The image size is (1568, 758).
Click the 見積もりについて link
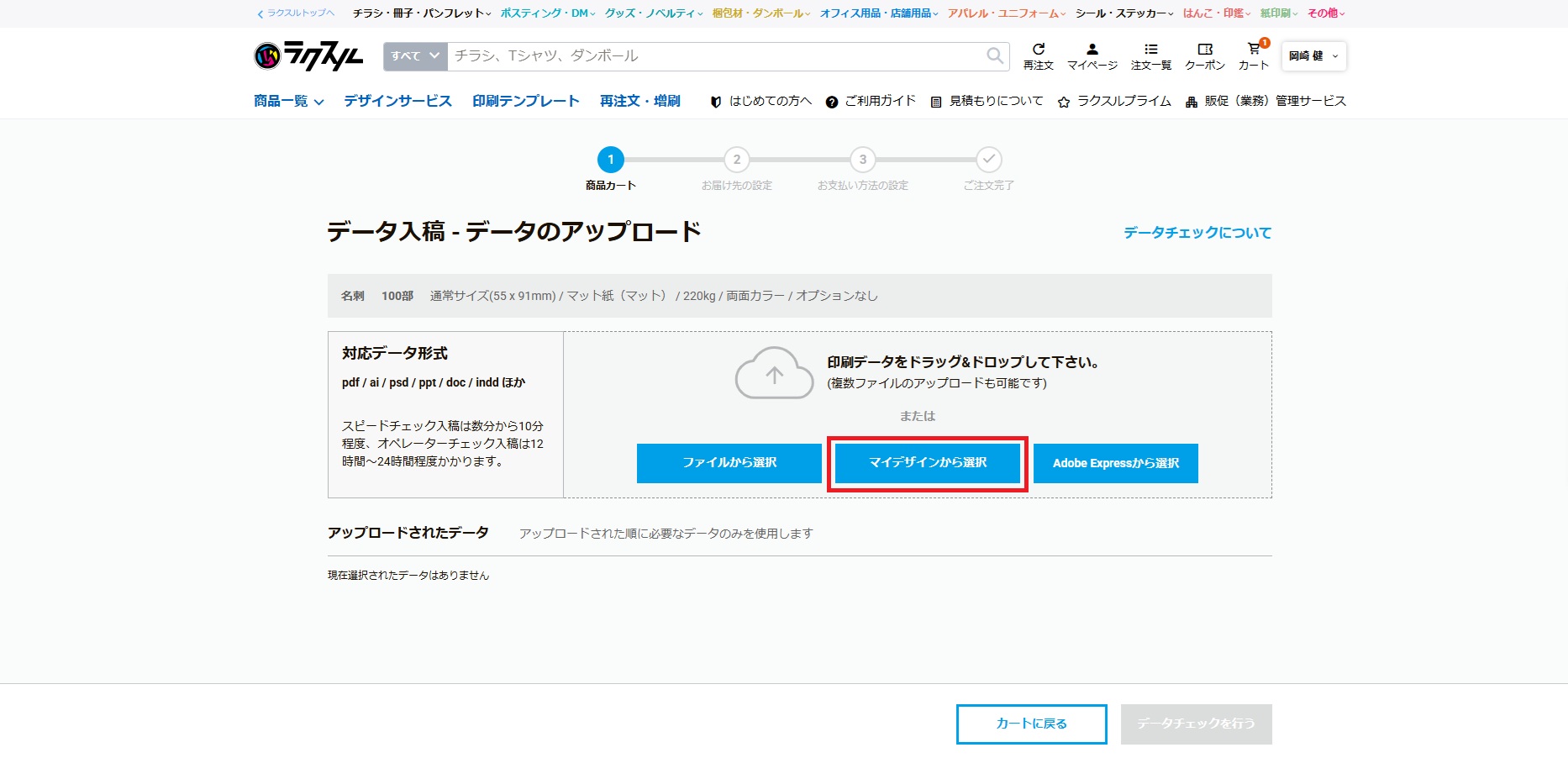coord(987,101)
